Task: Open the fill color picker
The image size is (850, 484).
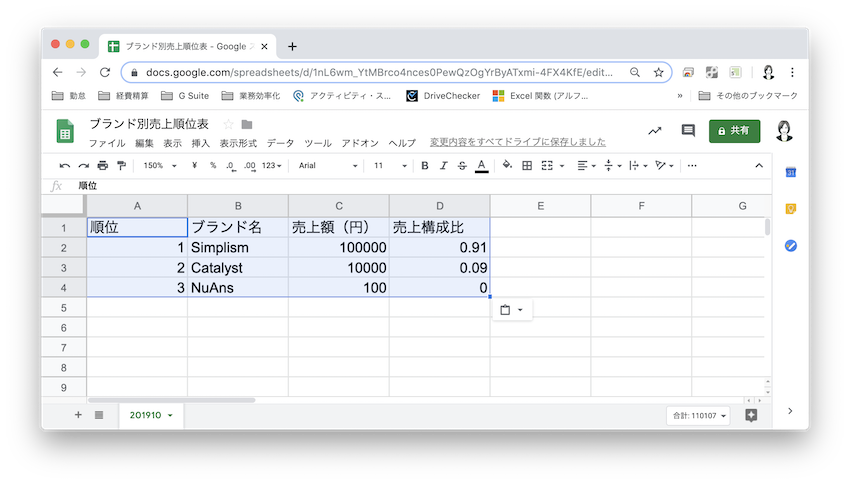Action: (x=507, y=165)
